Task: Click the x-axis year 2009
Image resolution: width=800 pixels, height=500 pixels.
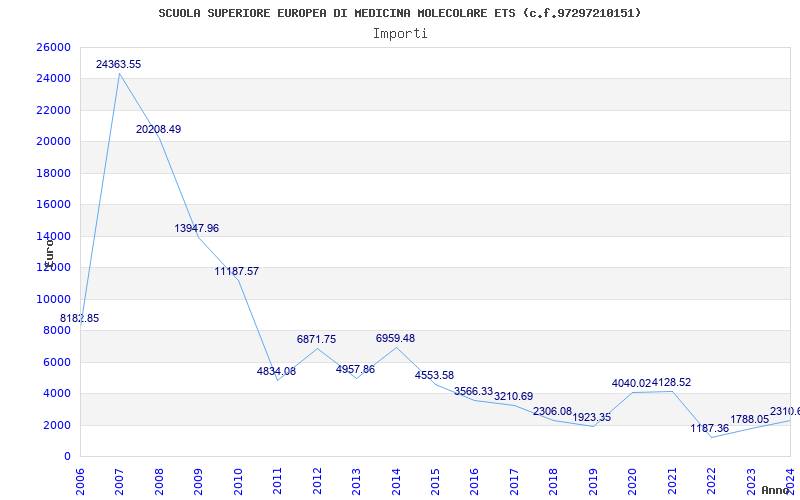Action: coord(198,480)
